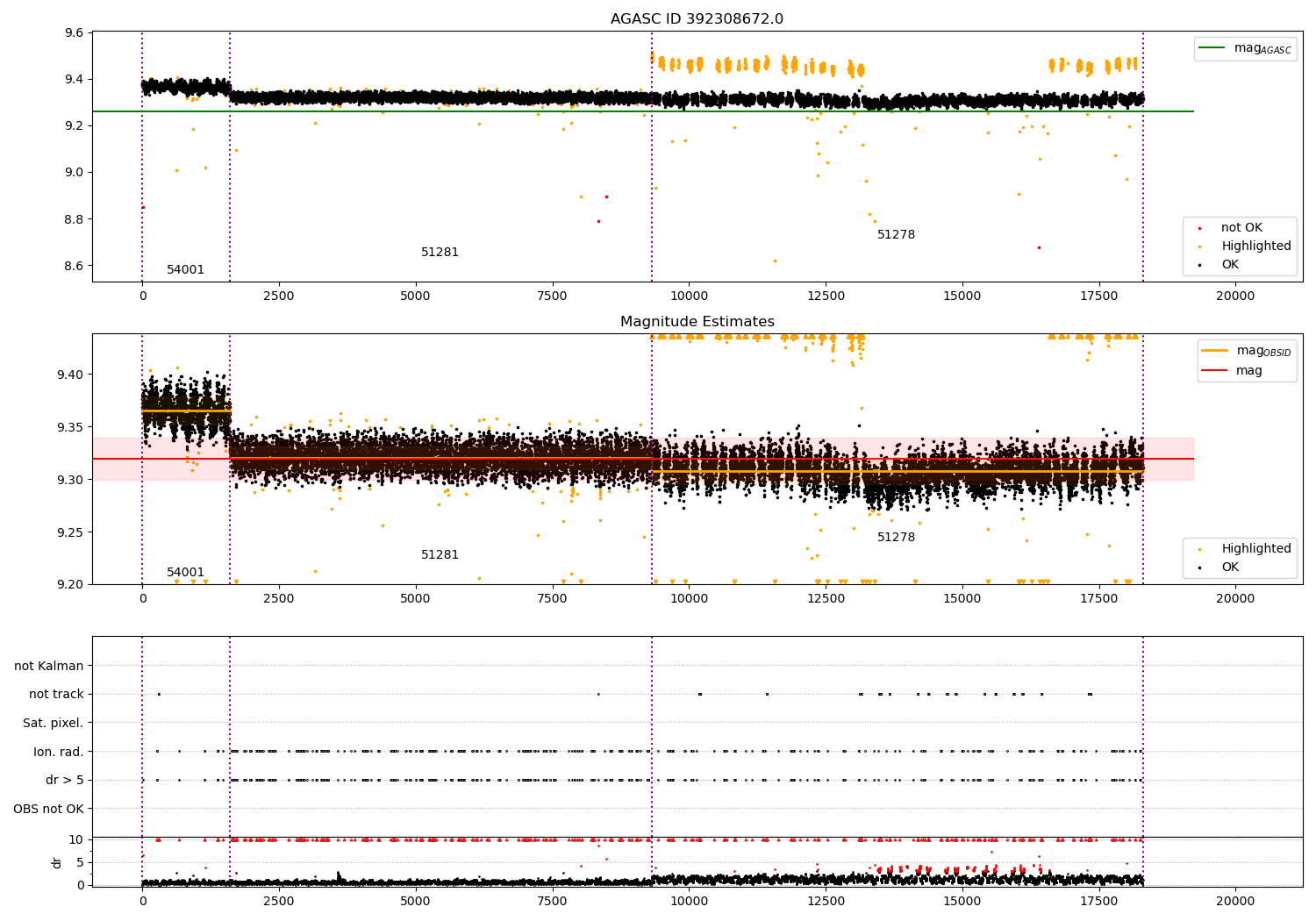
Task: Click obsid label '51278' in Magnitude Estimates plot
Action: (x=897, y=538)
